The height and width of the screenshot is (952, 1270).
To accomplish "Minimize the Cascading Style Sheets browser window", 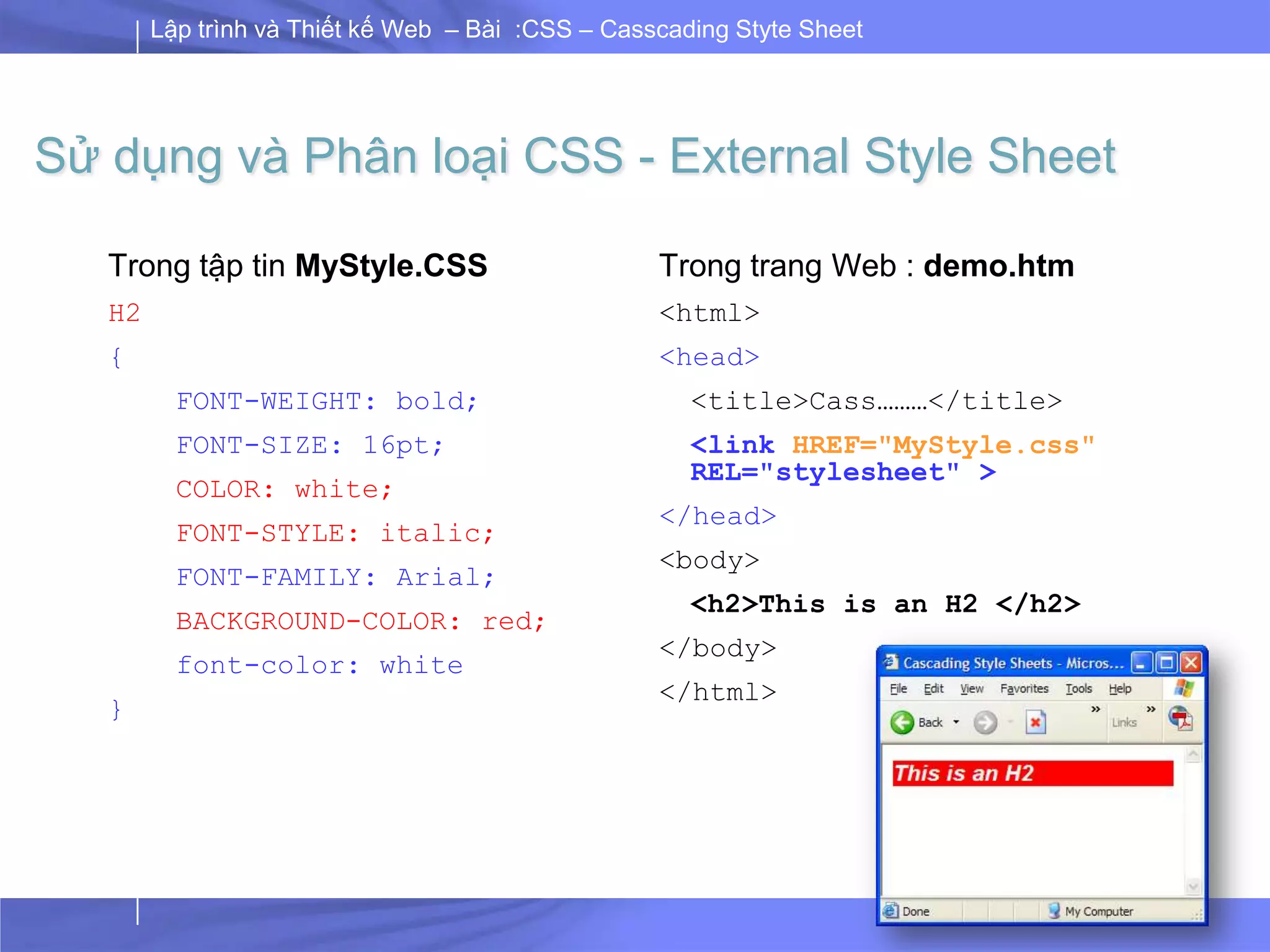I will 1141,663.
